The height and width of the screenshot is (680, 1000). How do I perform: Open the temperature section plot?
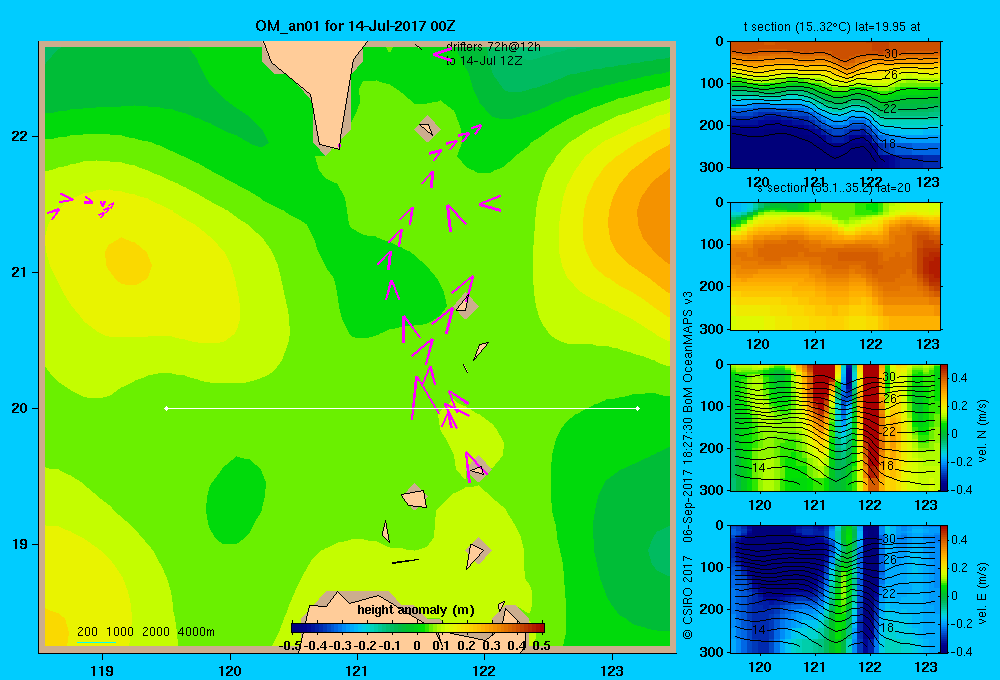(x=835, y=105)
